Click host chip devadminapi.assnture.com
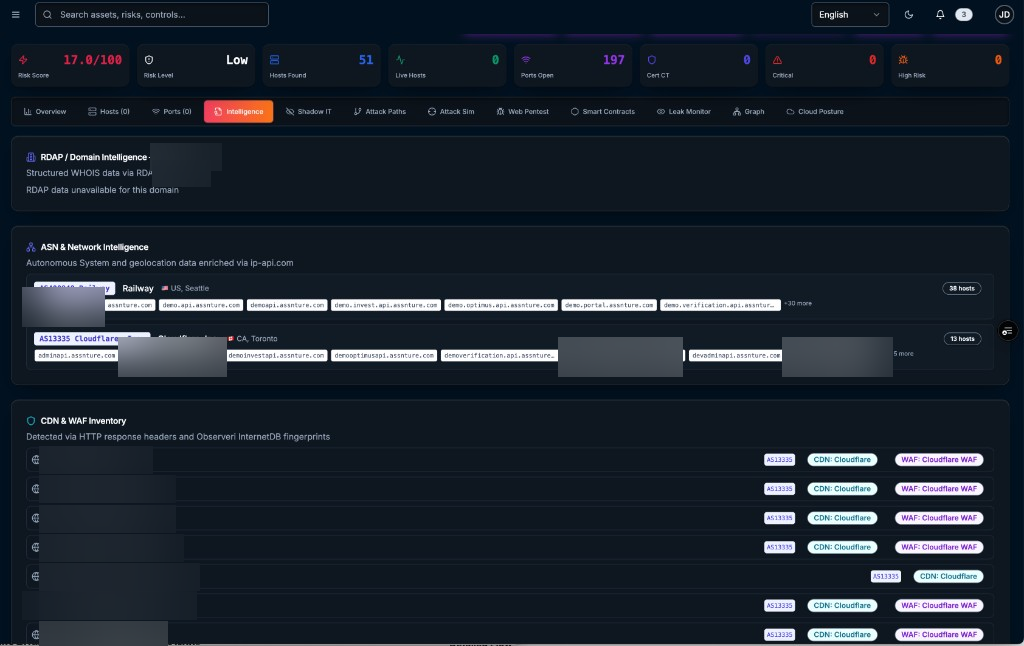 click(x=736, y=355)
